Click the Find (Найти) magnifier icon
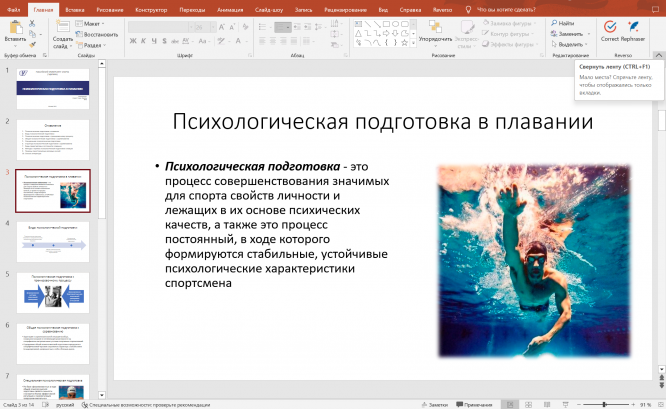This screenshot has height=409, width=666. 553,22
